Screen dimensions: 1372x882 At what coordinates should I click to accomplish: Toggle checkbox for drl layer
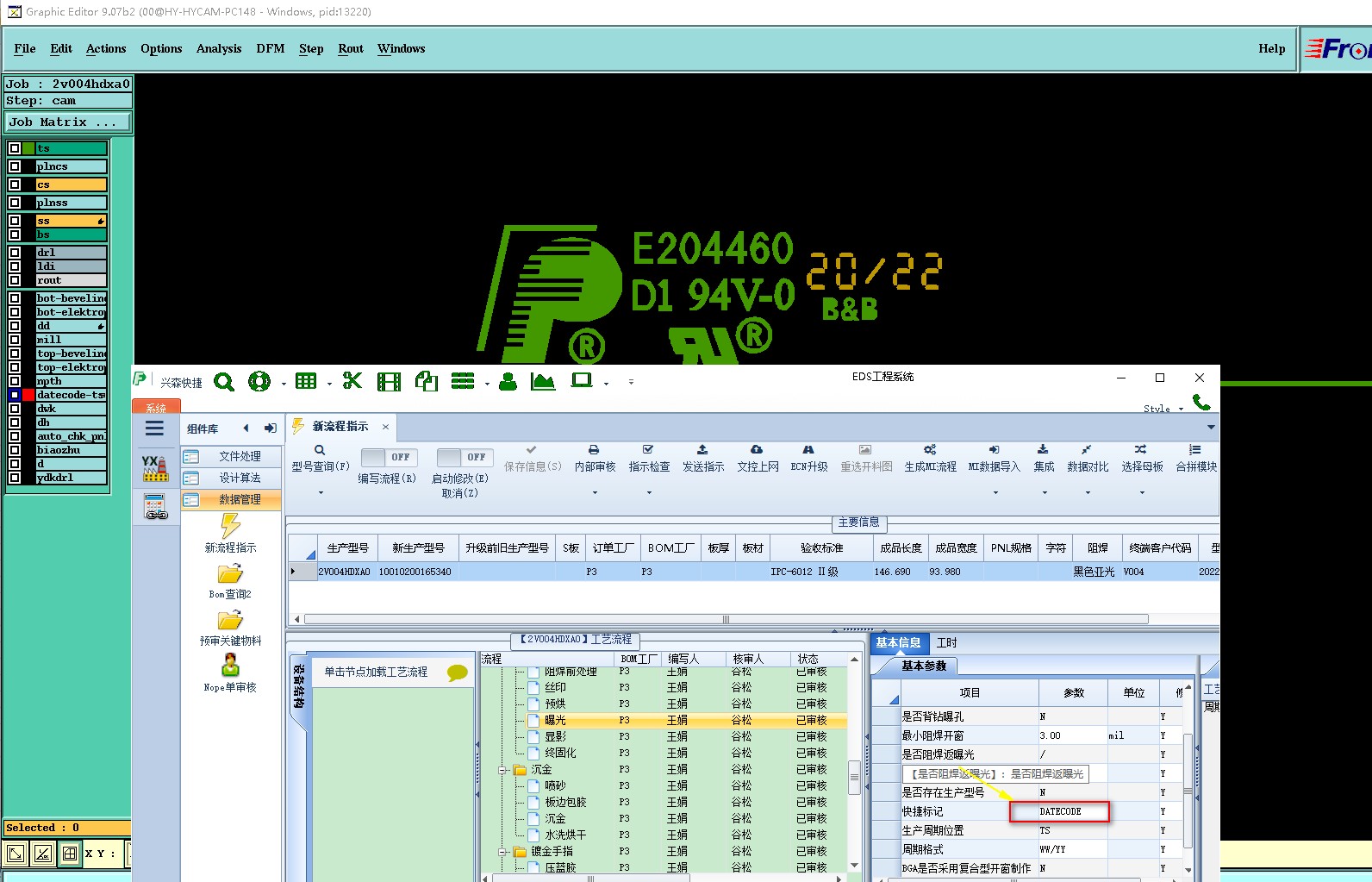(x=15, y=253)
